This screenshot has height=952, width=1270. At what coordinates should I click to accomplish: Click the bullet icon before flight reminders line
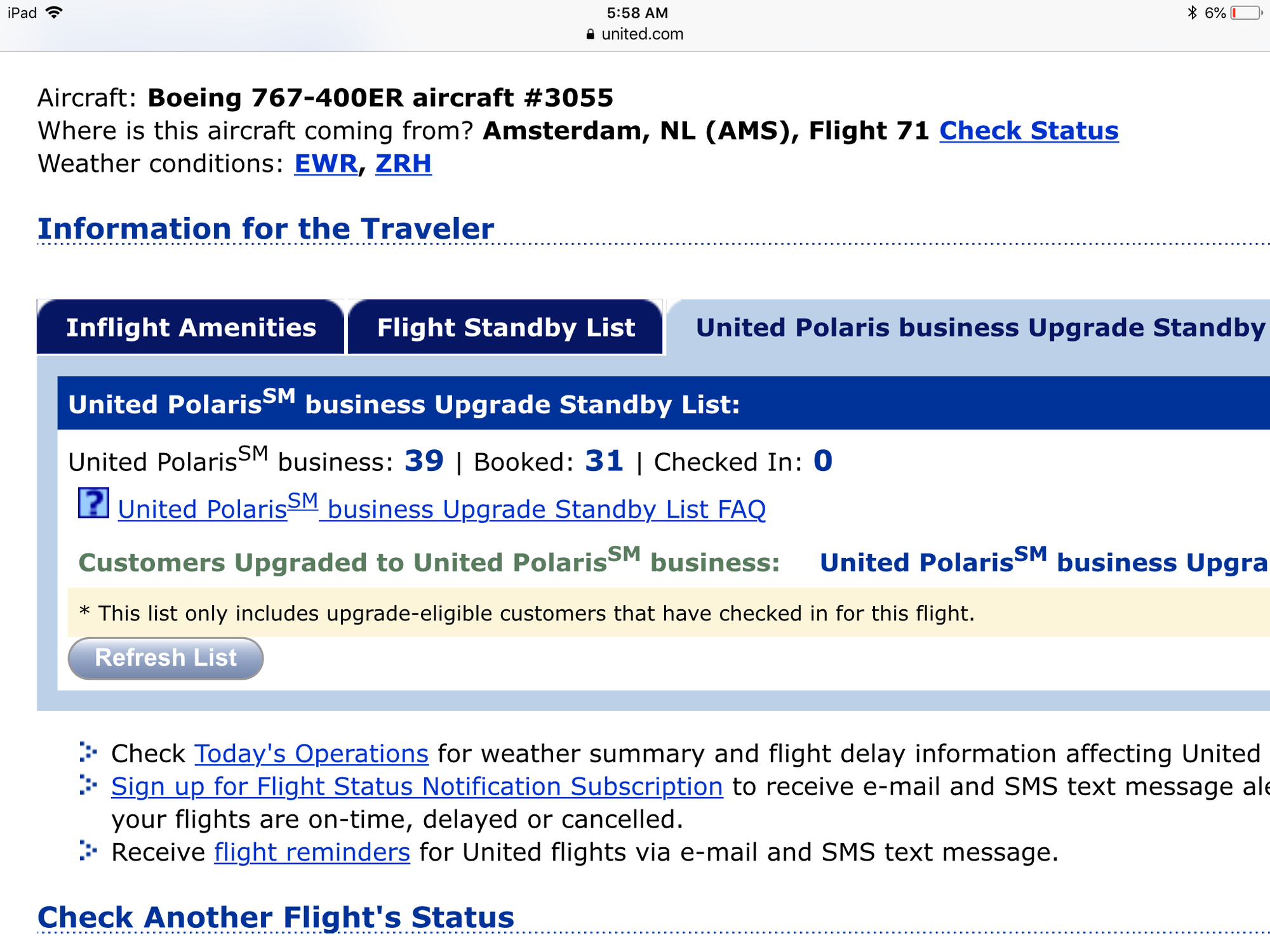pyautogui.click(x=88, y=851)
